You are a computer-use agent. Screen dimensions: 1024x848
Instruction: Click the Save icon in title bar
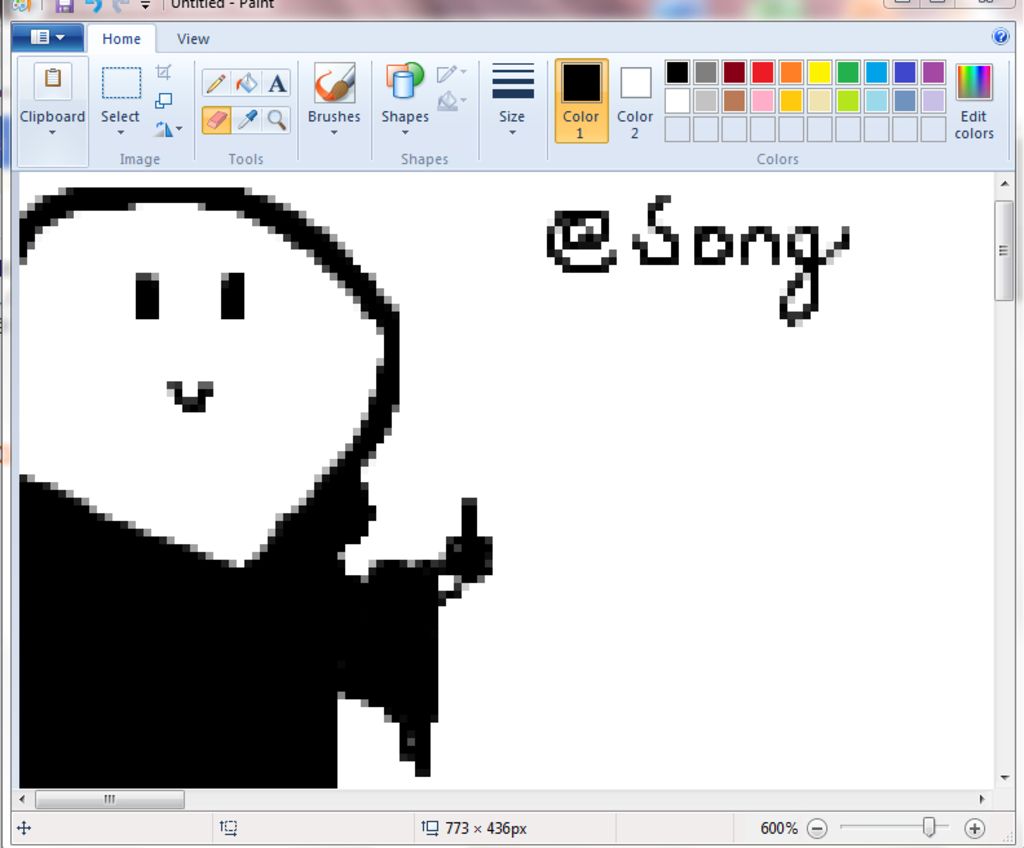tap(64, 5)
